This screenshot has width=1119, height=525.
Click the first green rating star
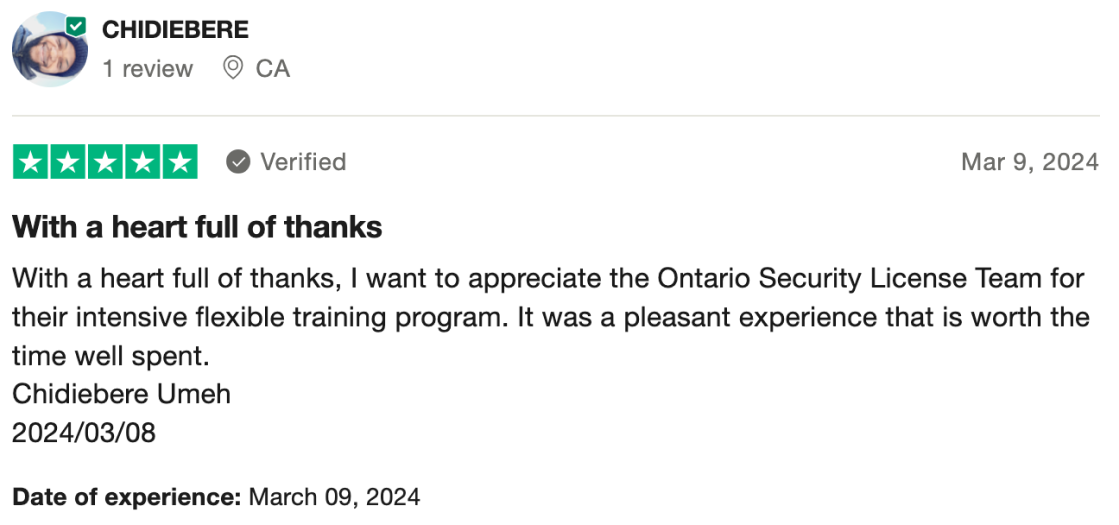click(x=31, y=162)
